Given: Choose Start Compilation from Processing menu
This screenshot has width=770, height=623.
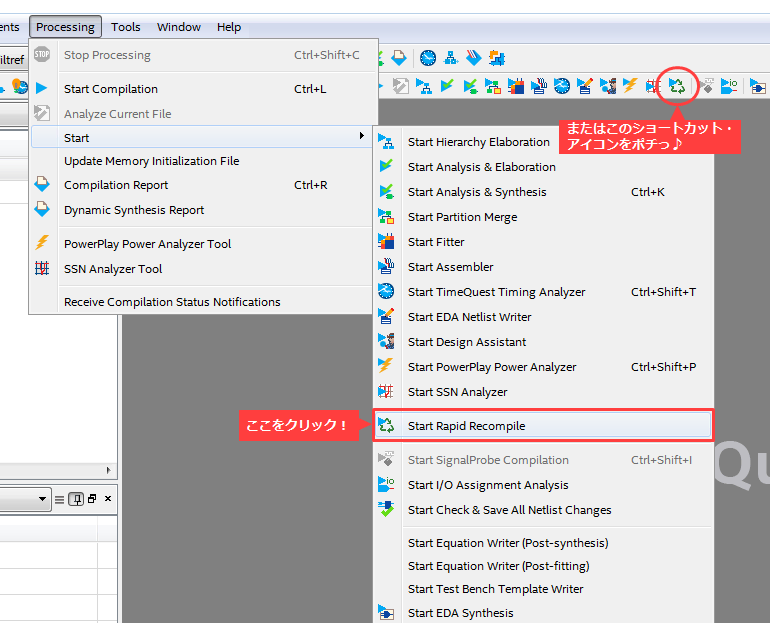Looking at the screenshot, I should tap(111, 89).
